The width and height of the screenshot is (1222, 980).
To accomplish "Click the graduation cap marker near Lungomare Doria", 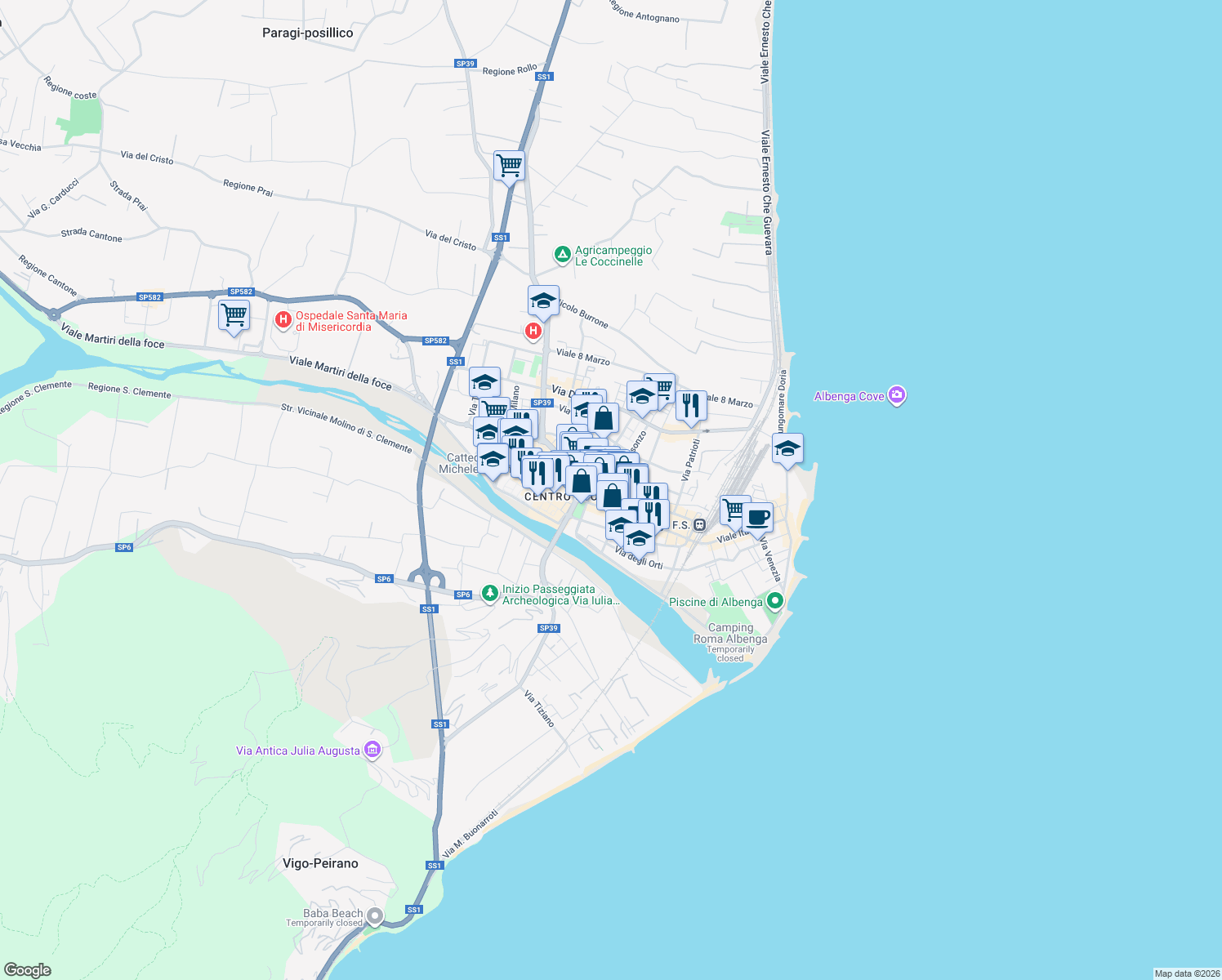I will tap(787, 447).
